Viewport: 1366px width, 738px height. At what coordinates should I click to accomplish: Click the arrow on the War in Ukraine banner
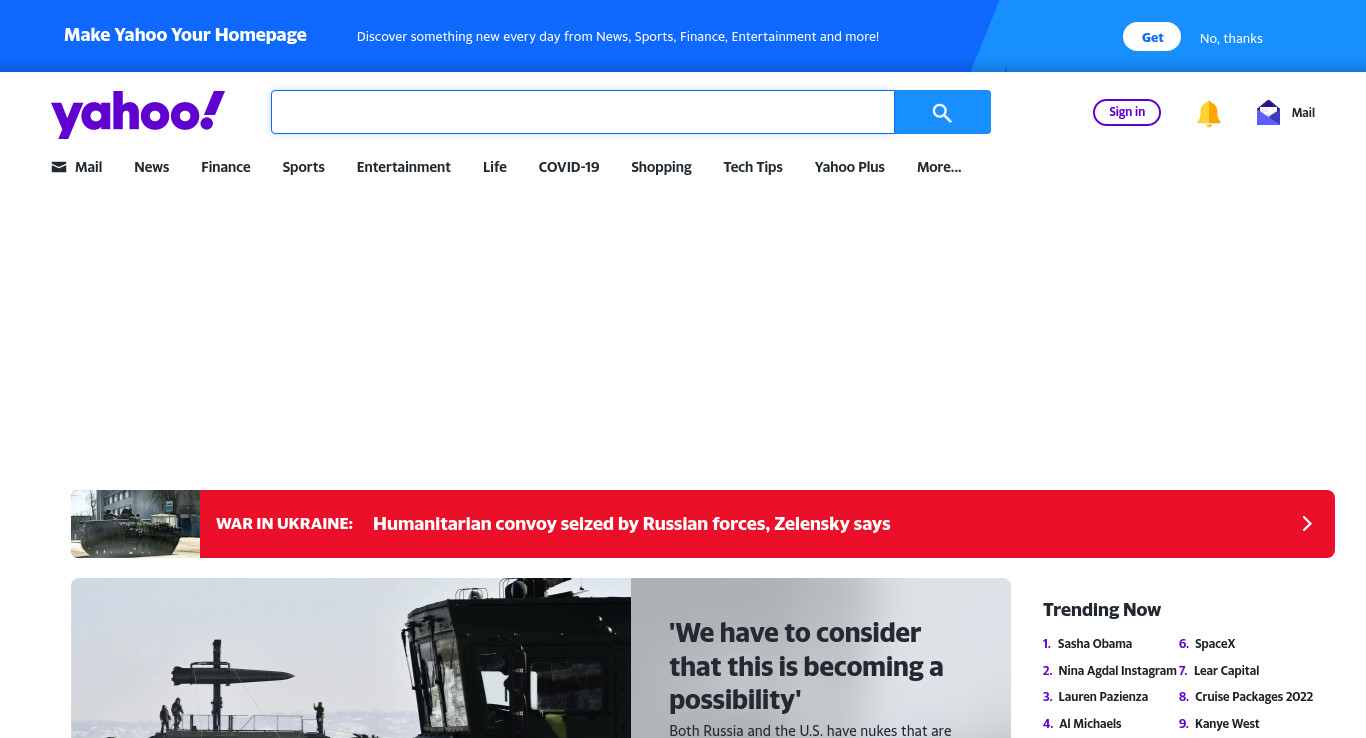(1306, 524)
